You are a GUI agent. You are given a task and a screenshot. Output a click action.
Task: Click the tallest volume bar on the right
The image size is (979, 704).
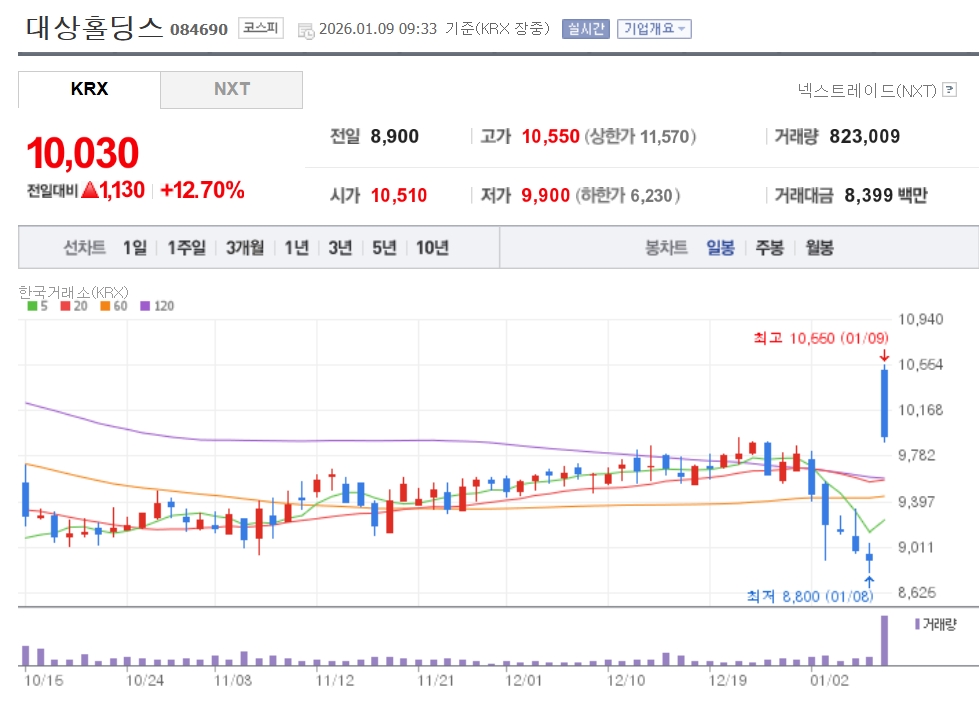pos(883,641)
